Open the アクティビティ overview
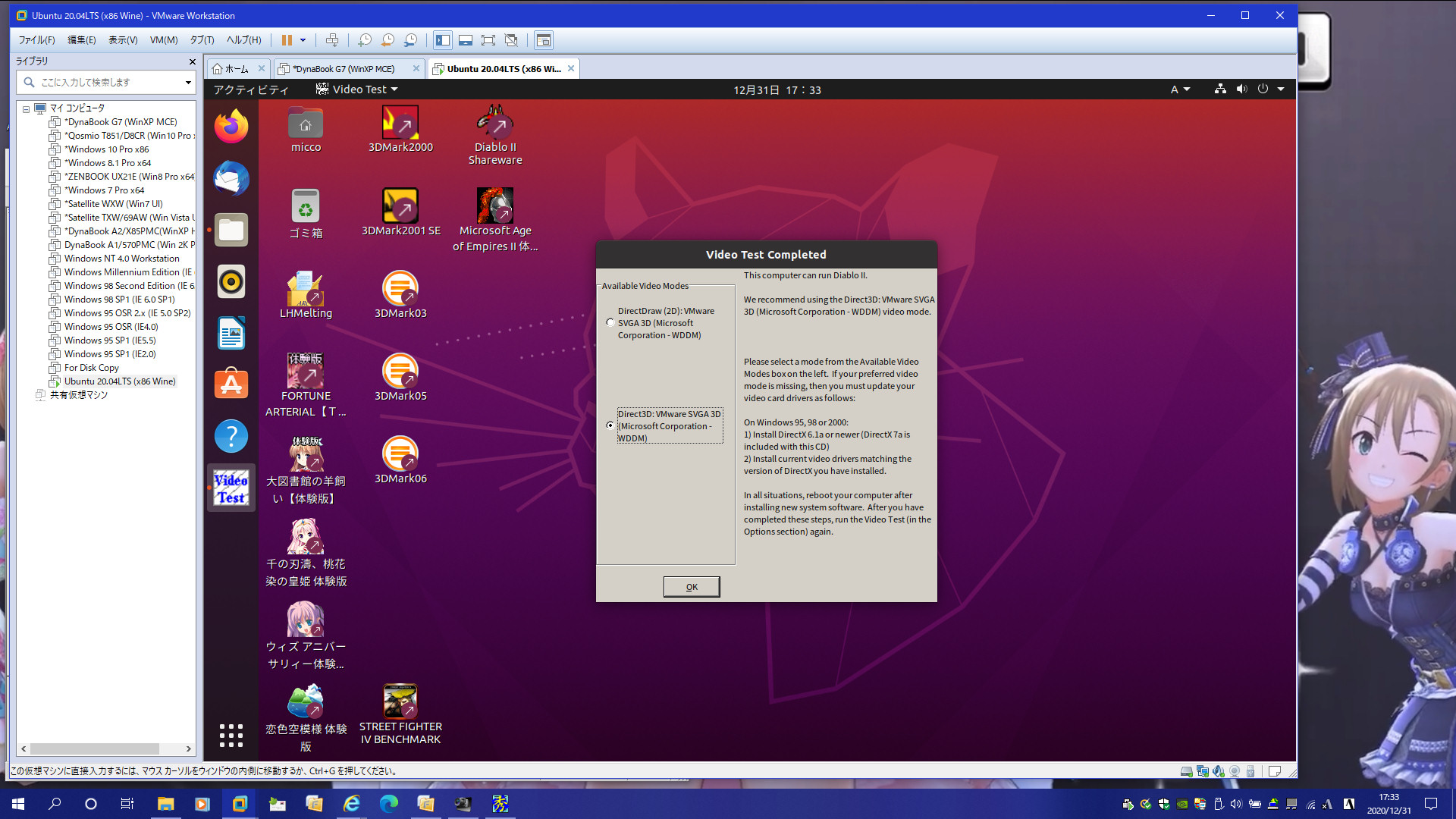 click(x=251, y=89)
